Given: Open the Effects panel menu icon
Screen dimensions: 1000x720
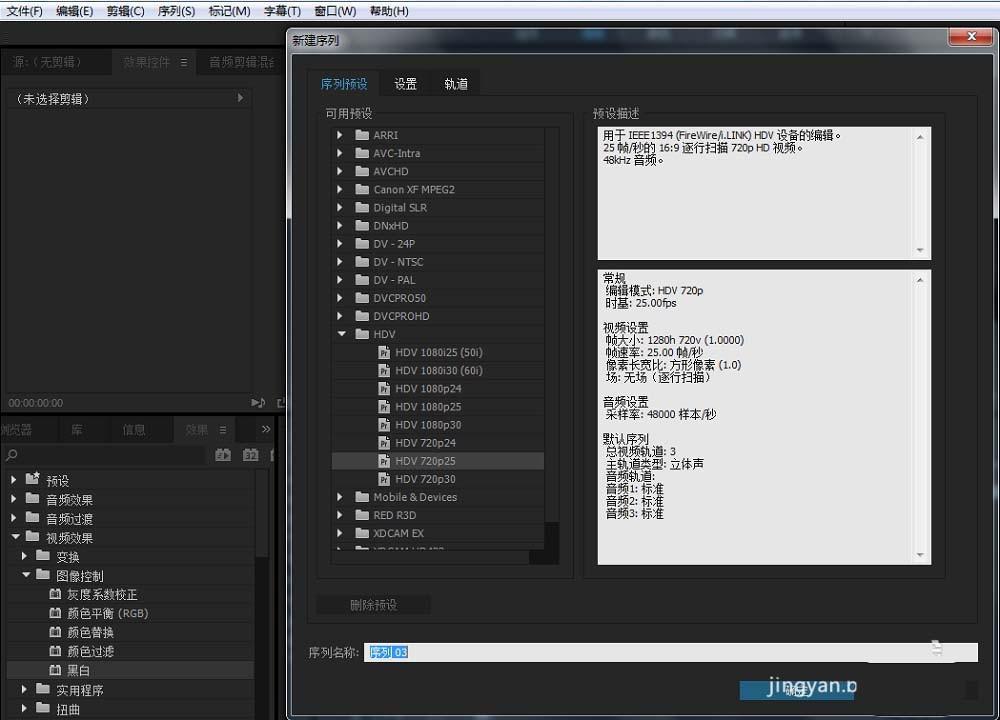Looking at the screenshot, I should [222, 430].
